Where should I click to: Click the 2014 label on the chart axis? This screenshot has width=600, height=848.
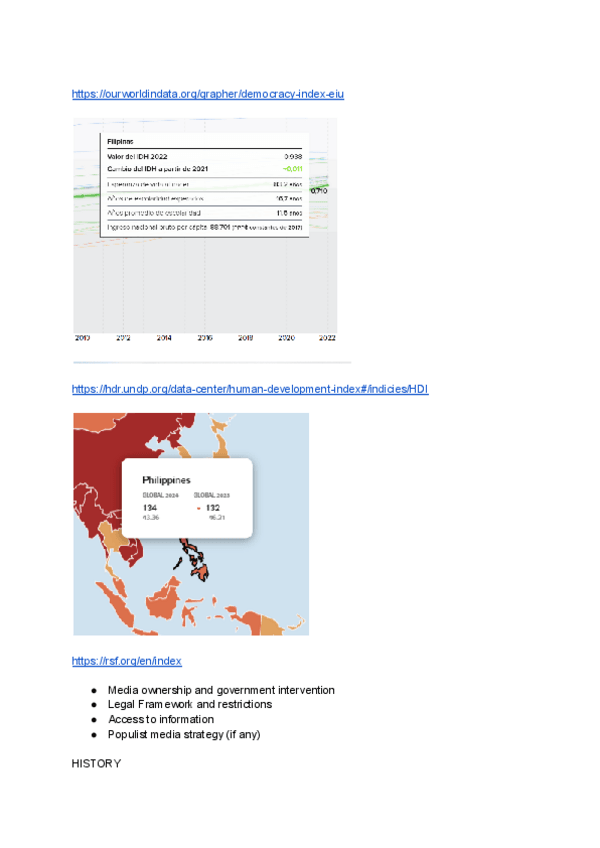point(164,338)
